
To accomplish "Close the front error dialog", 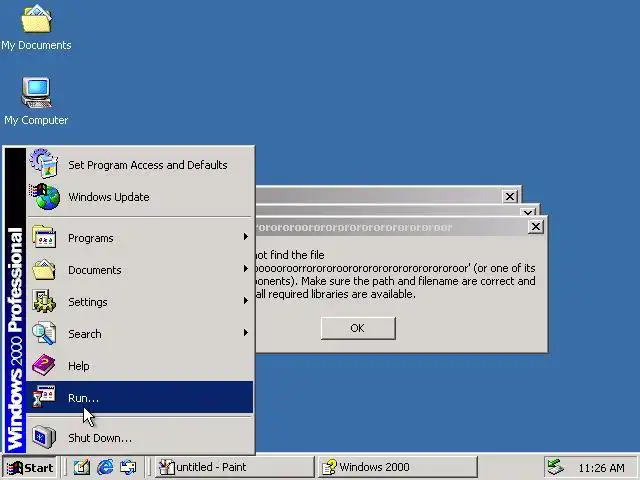I will pyautogui.click(x=536, y=227).
